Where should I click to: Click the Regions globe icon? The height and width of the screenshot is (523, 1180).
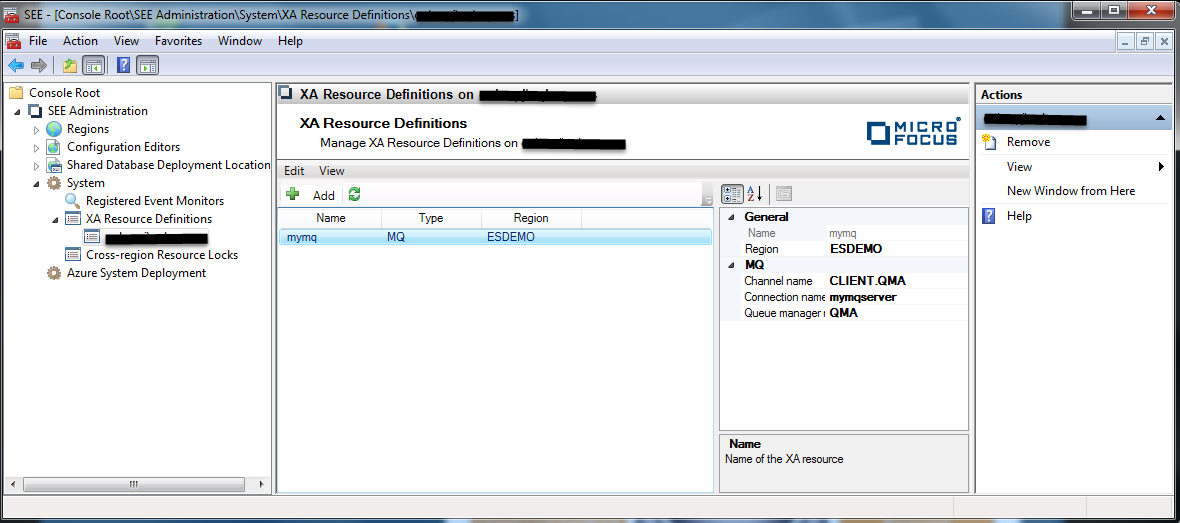pyautogui.click(x=56, y=129)
